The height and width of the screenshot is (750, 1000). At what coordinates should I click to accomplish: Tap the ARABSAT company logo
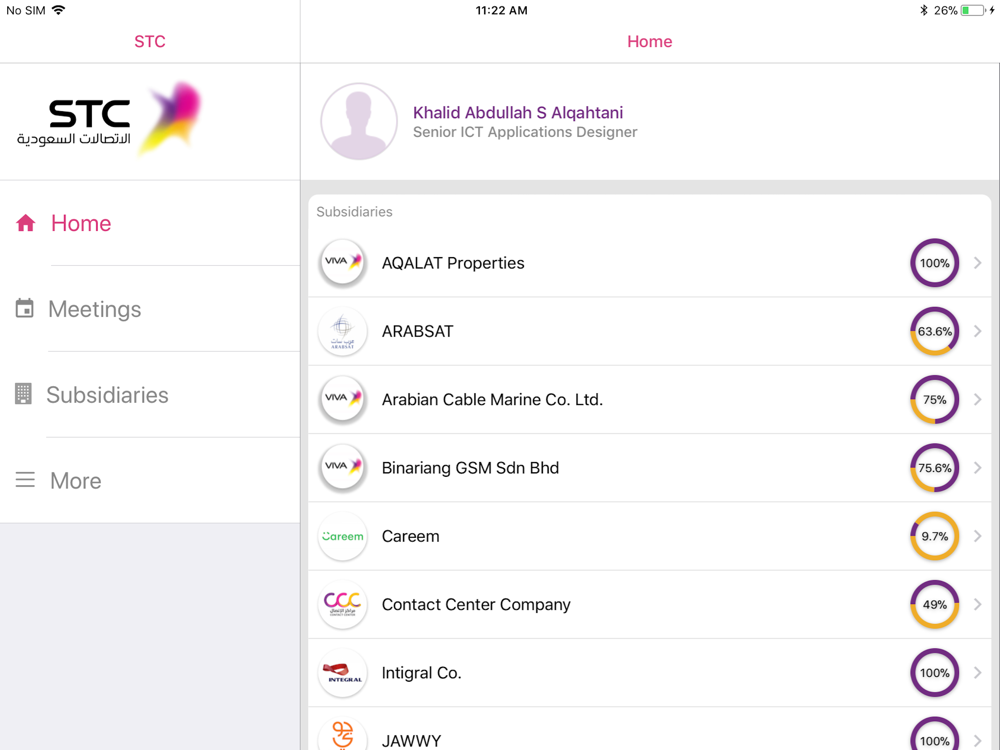[x=342, y=331]
